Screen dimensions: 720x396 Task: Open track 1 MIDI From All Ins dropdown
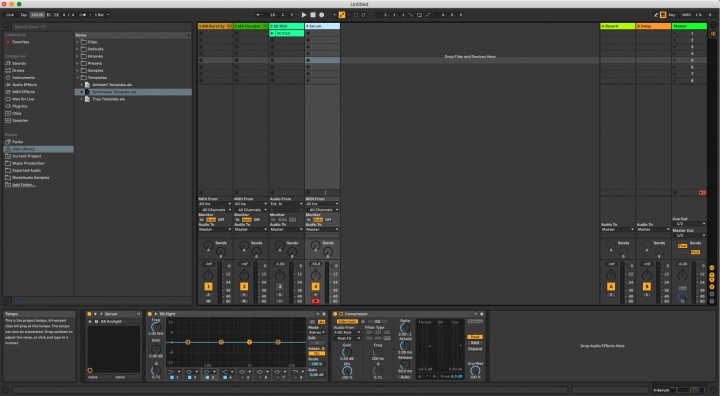tap(215, 204)
